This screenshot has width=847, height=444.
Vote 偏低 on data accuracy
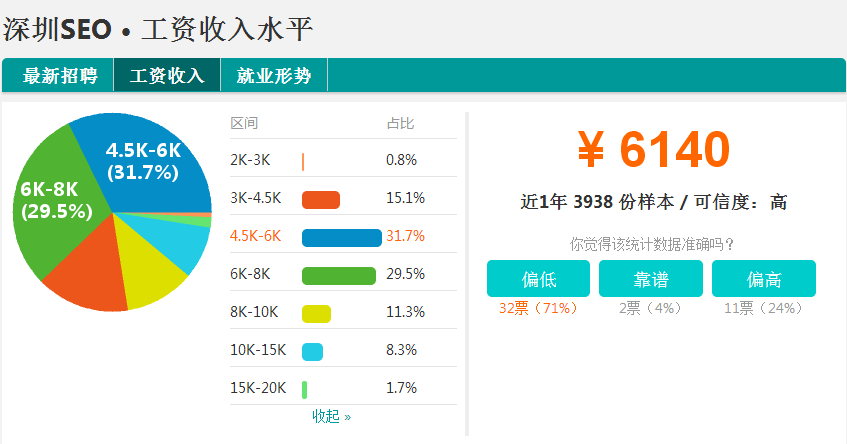(538, 279)
